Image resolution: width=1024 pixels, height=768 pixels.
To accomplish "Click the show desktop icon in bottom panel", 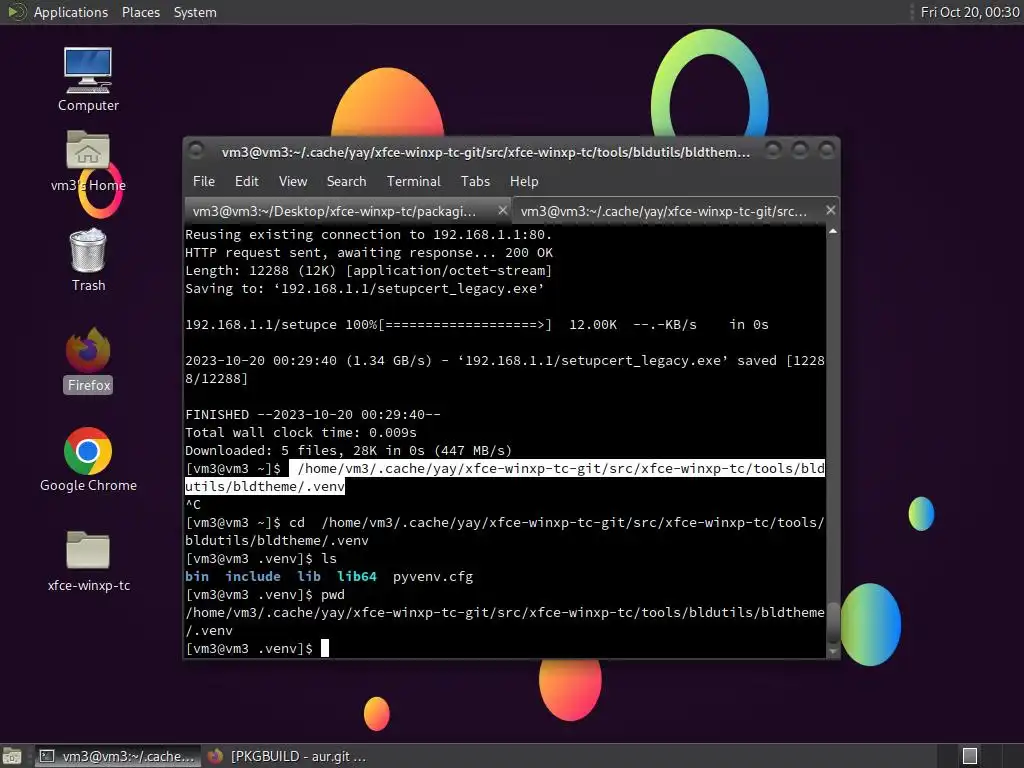I will point(12,756).
